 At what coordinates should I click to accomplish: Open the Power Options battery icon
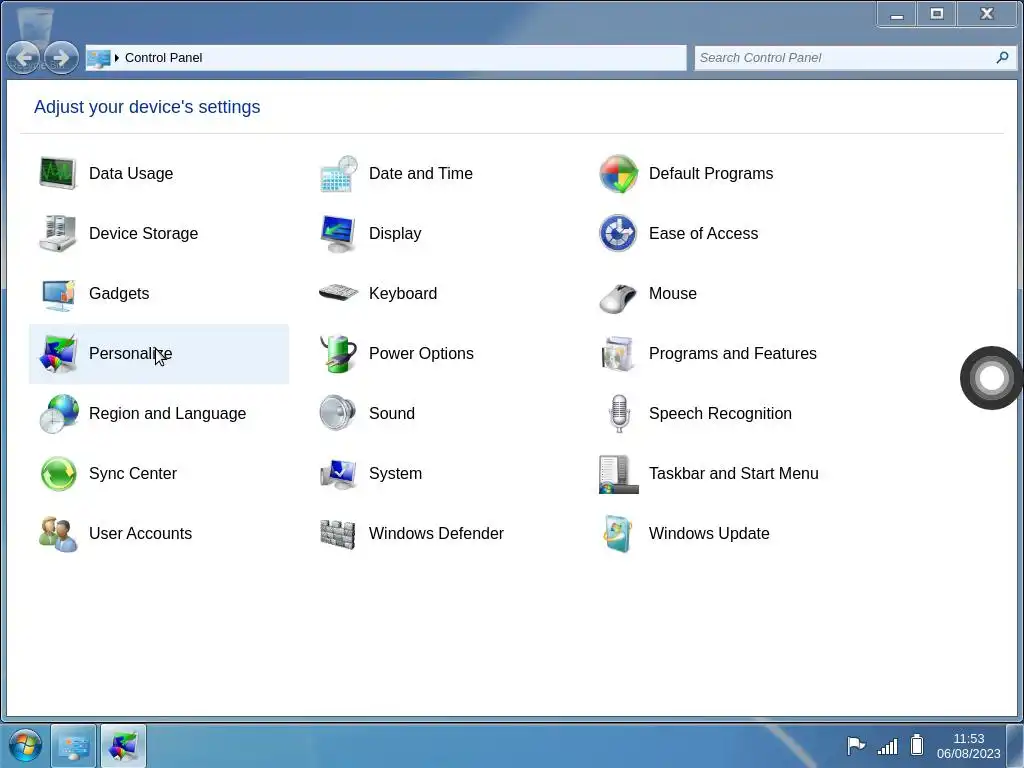click(x=338, y=353)
